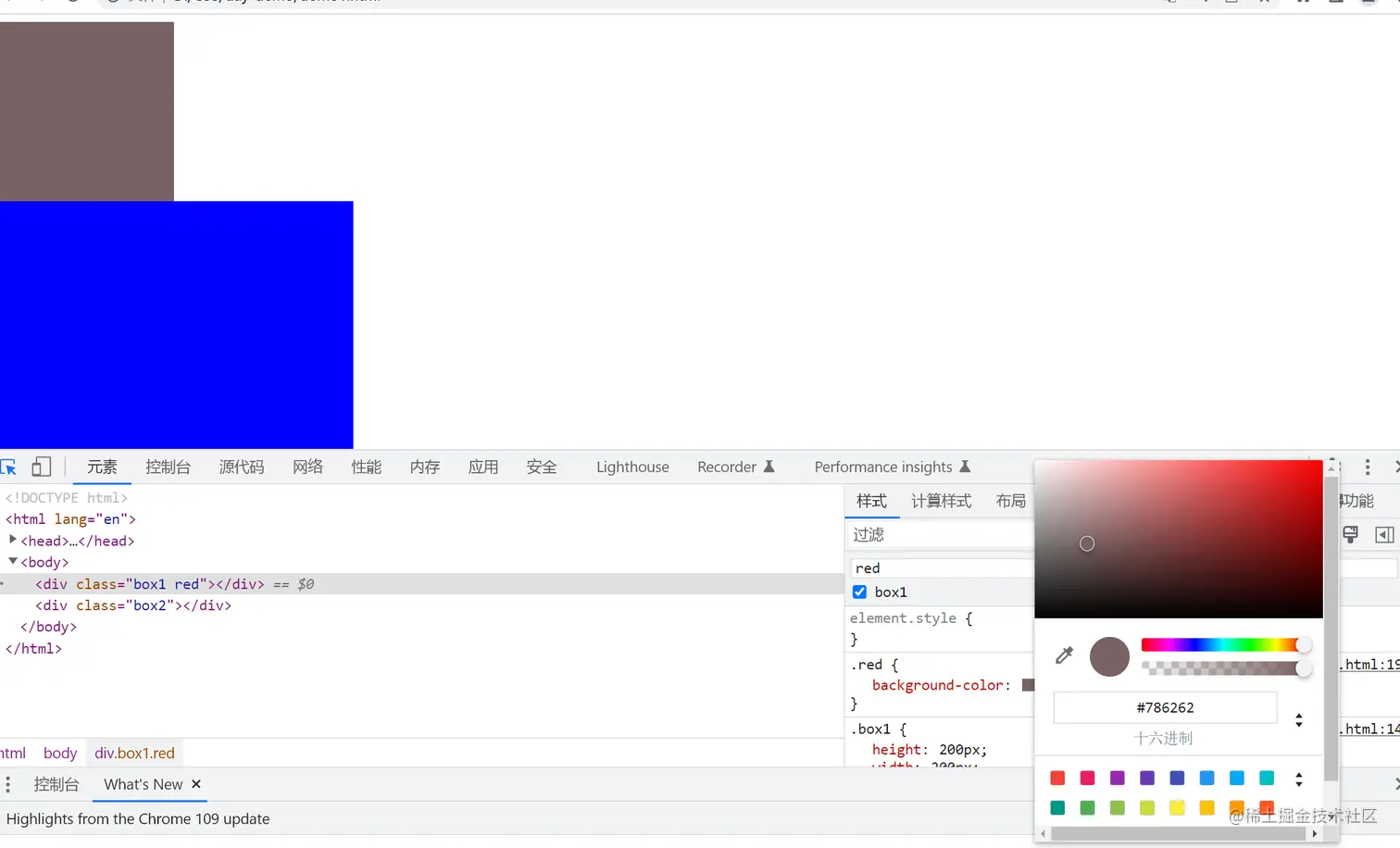Uncheck the box1 class checkbox
This screenshot has height=848, width=1400.
pos(859,592)
